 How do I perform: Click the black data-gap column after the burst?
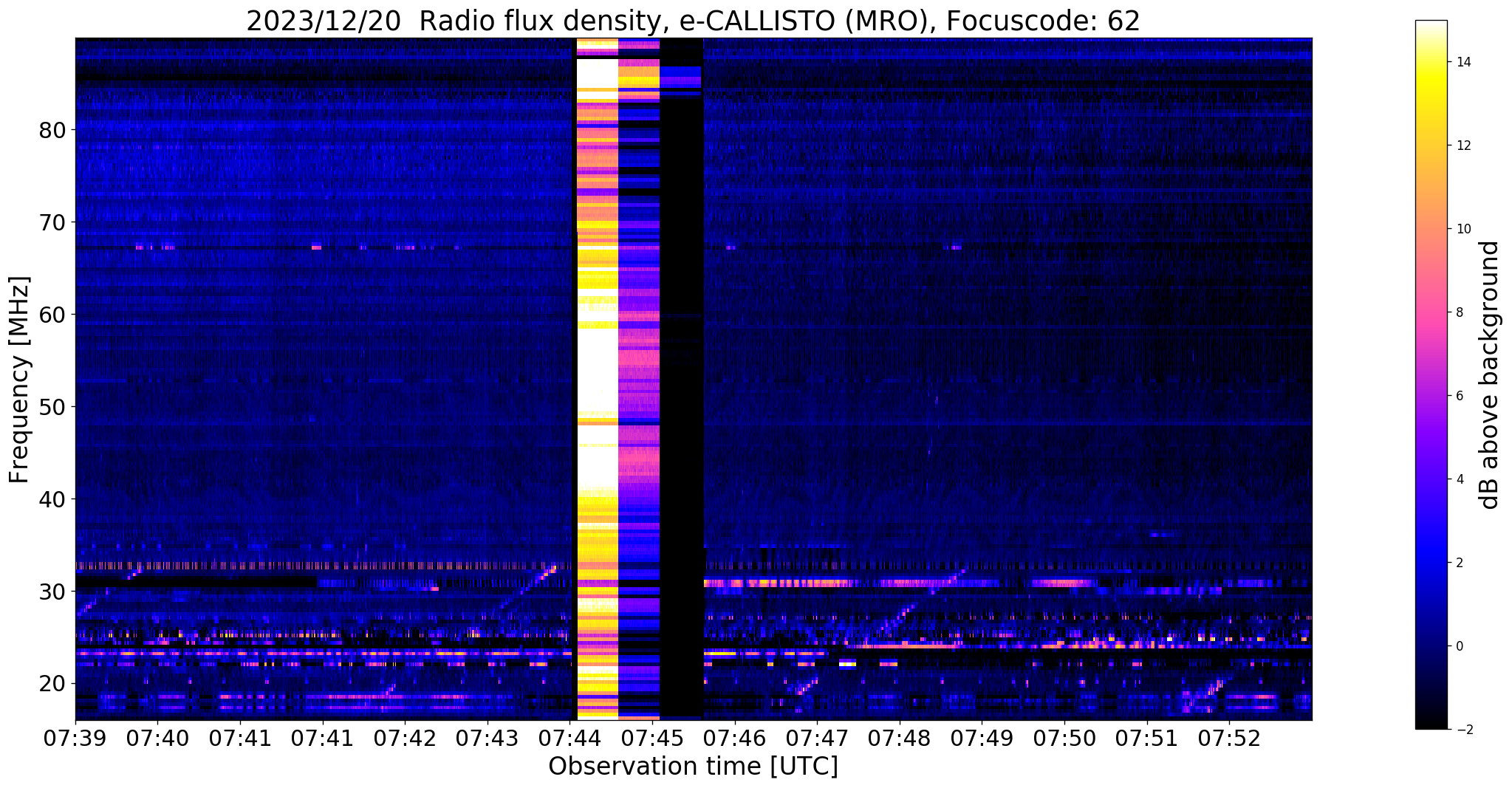click(681, 378)
